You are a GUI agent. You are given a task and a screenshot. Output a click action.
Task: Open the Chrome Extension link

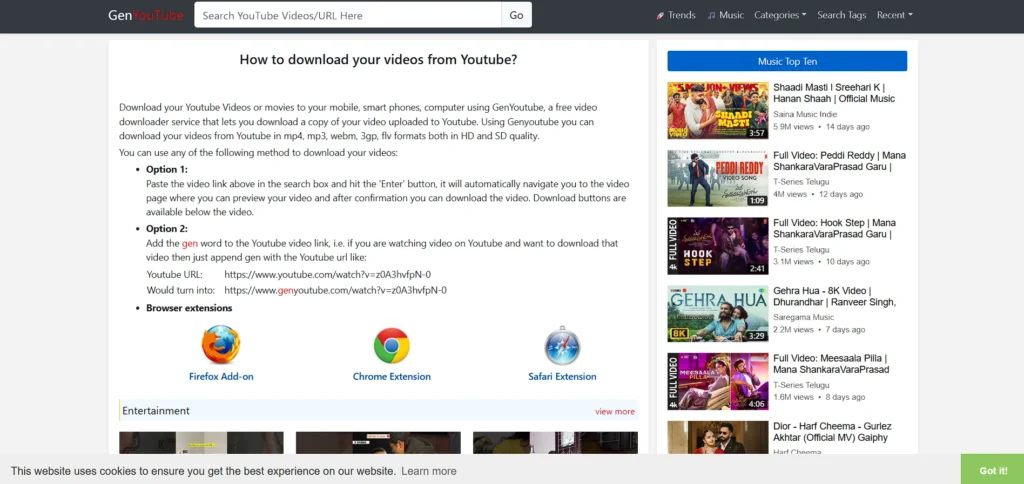click(x=392, y=376)
